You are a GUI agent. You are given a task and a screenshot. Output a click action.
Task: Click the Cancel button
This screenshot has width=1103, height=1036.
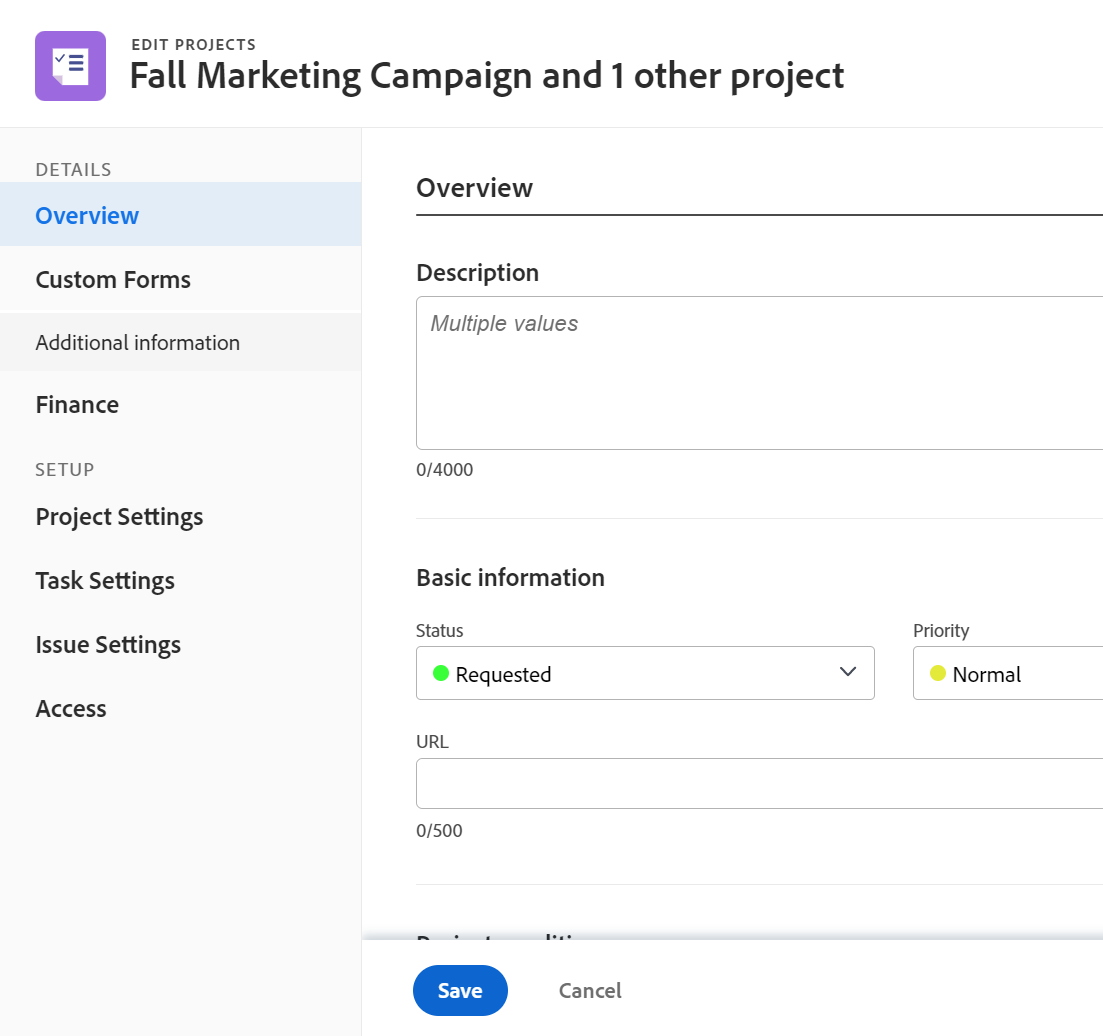click(x=590, y=990)
